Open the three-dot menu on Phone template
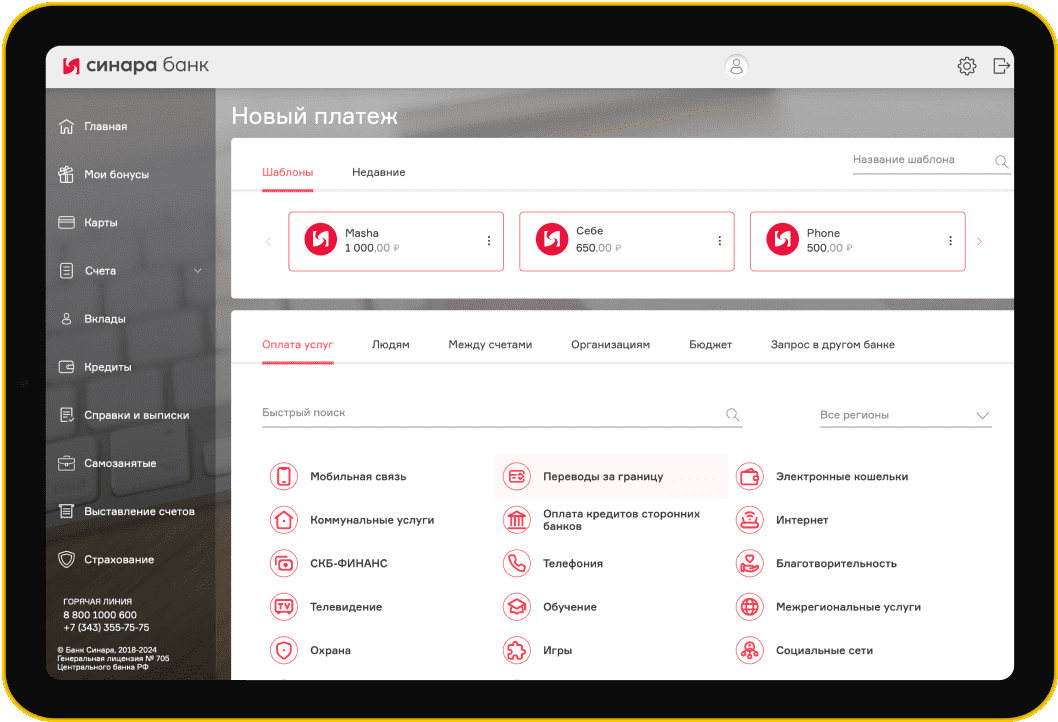The height and width of the screenshot is (722, 1058). pos(950,241)
